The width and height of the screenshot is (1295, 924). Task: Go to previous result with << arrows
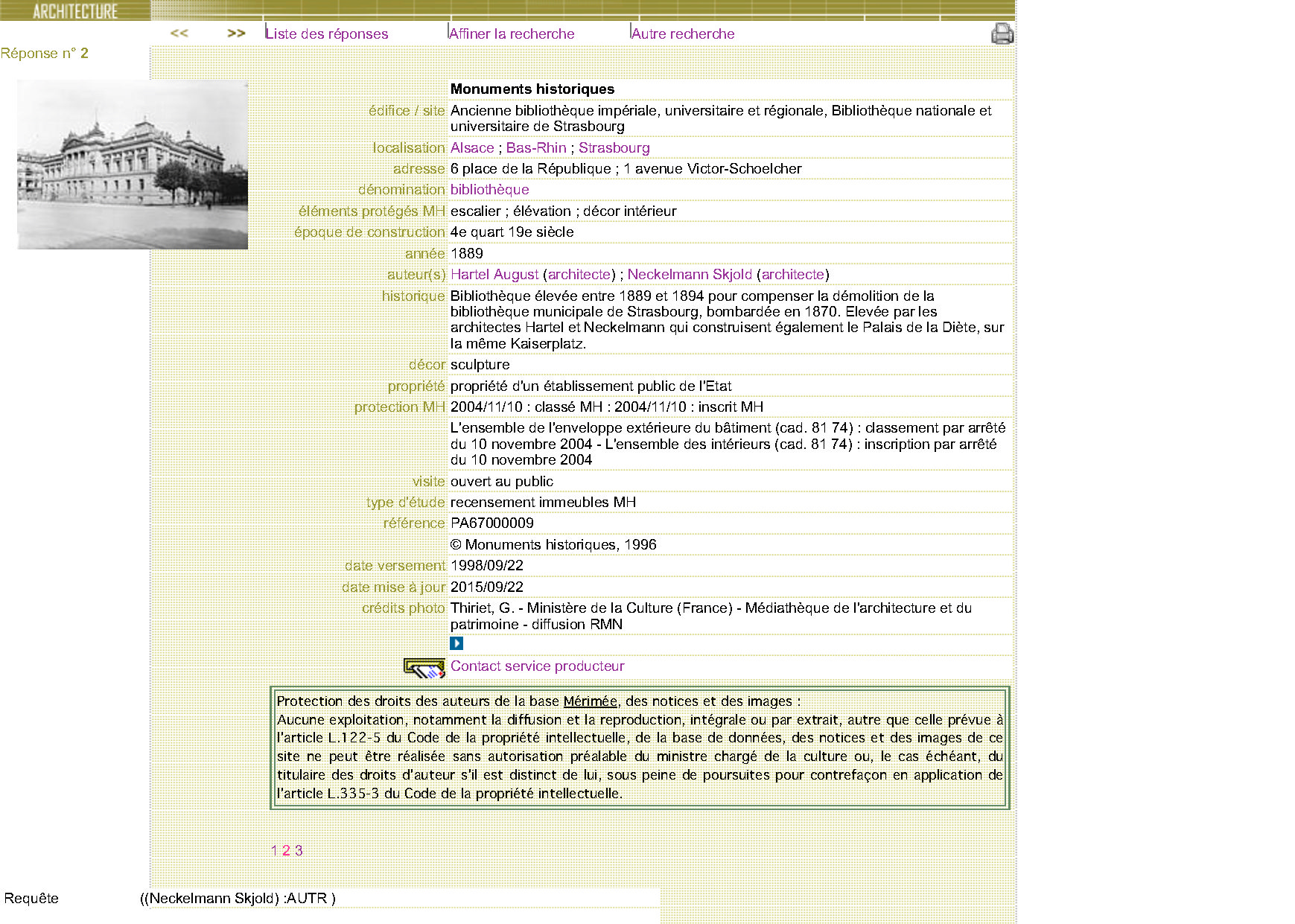point(179,34)
